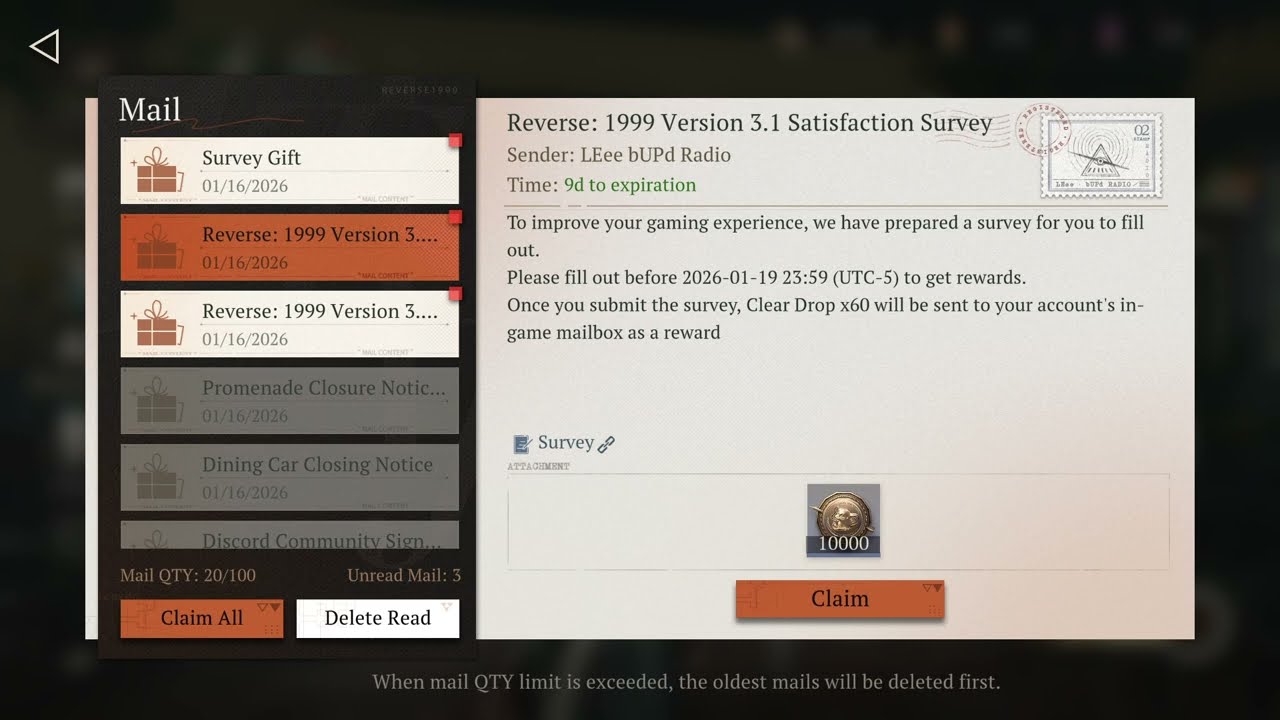Select the highlighted orange Reverse: 1999 Version mail
Screen dimensions: 1280x720
(x=290, y=247)
